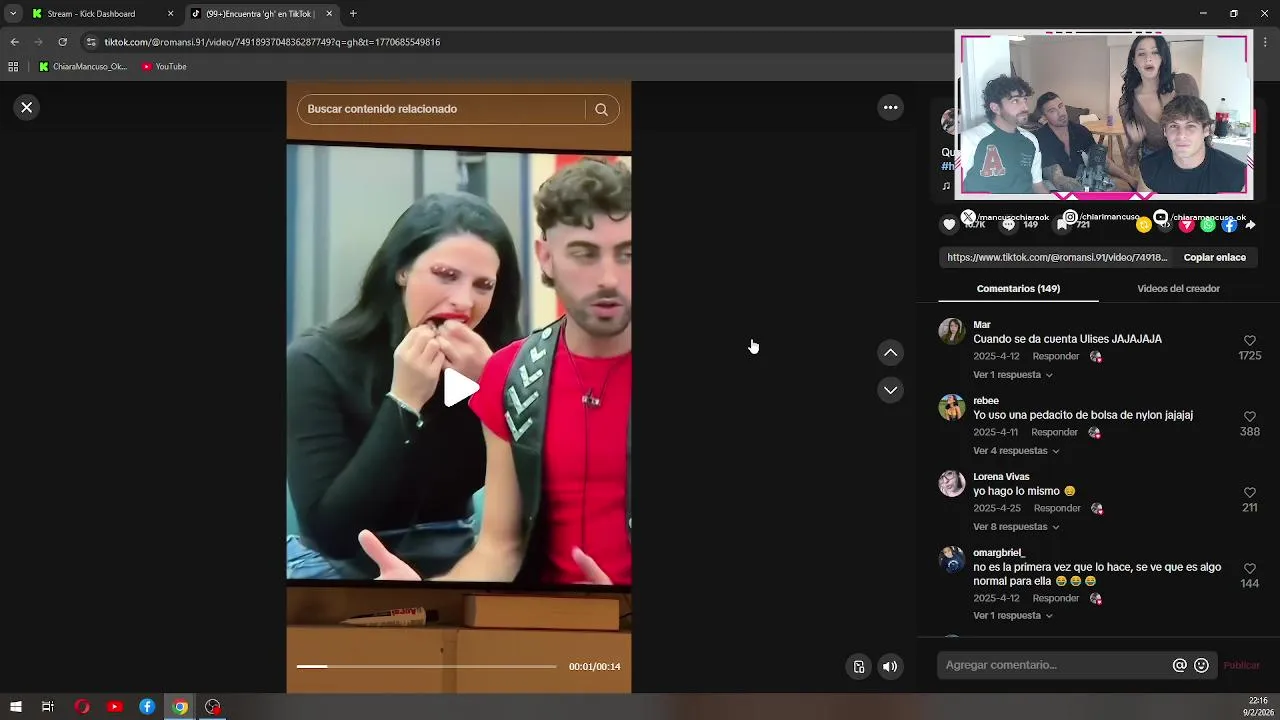Reply to Lorena Vivas via Responder
Image resolution: width=1280 pixels, height=720 pixels.
(x=1056, y=508)
